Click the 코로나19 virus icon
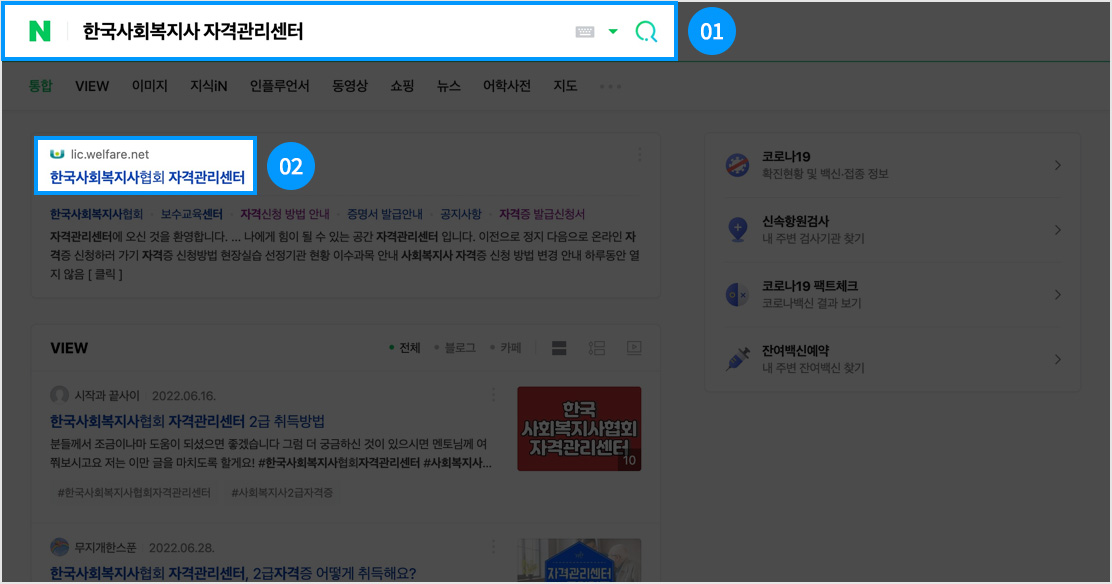This screenshot has height=584, width=1112. point(737,165)
